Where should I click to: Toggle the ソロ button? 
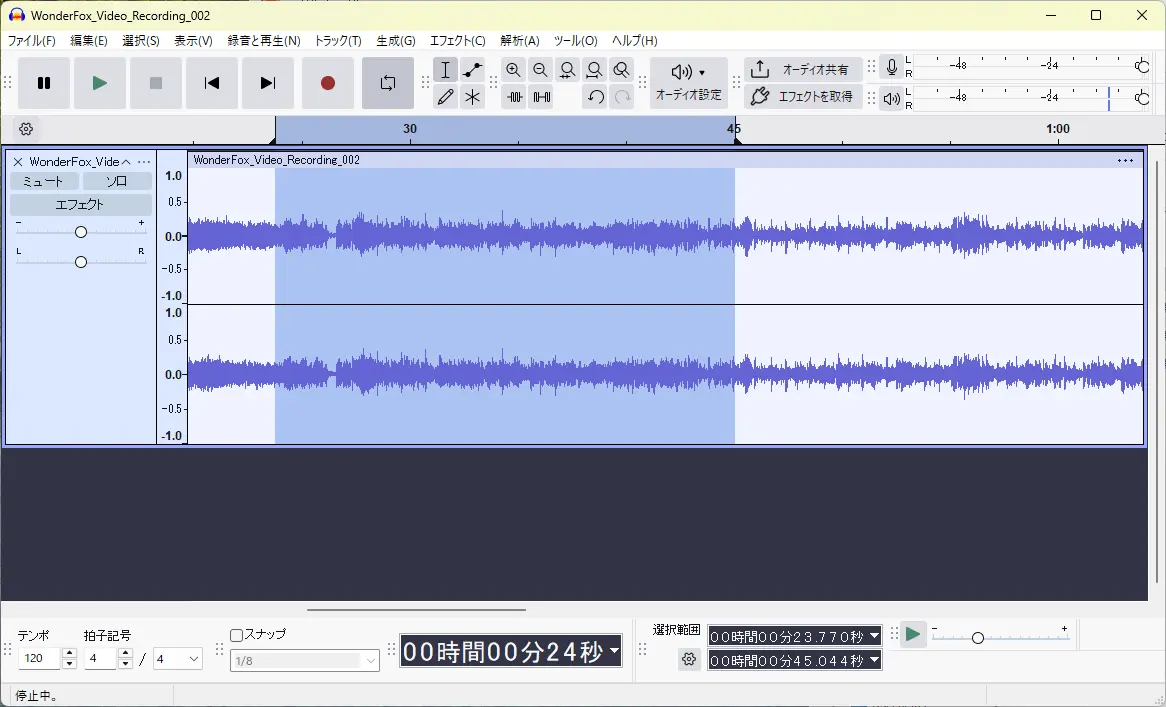pyautogui.click(x=117, y=181)
